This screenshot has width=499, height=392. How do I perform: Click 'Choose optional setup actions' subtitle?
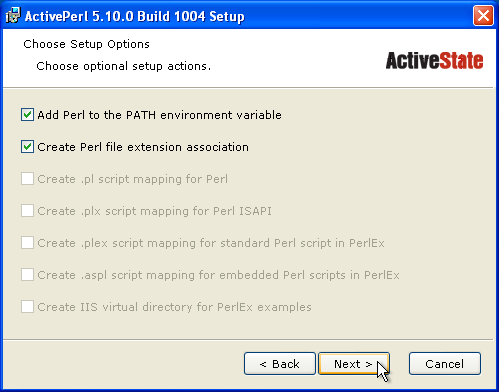124,66
